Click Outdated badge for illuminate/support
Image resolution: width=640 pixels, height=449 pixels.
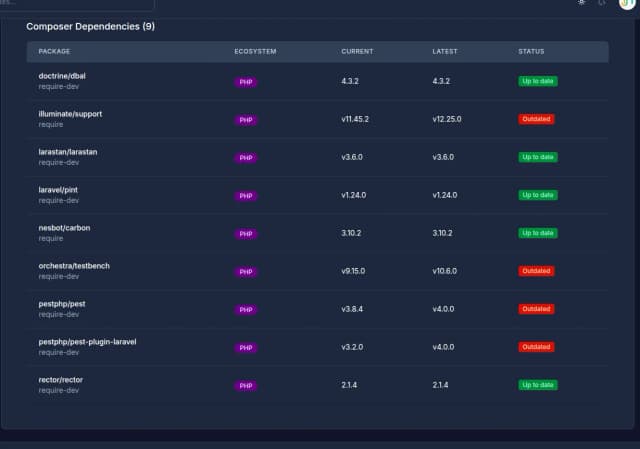tap(537, 119)
